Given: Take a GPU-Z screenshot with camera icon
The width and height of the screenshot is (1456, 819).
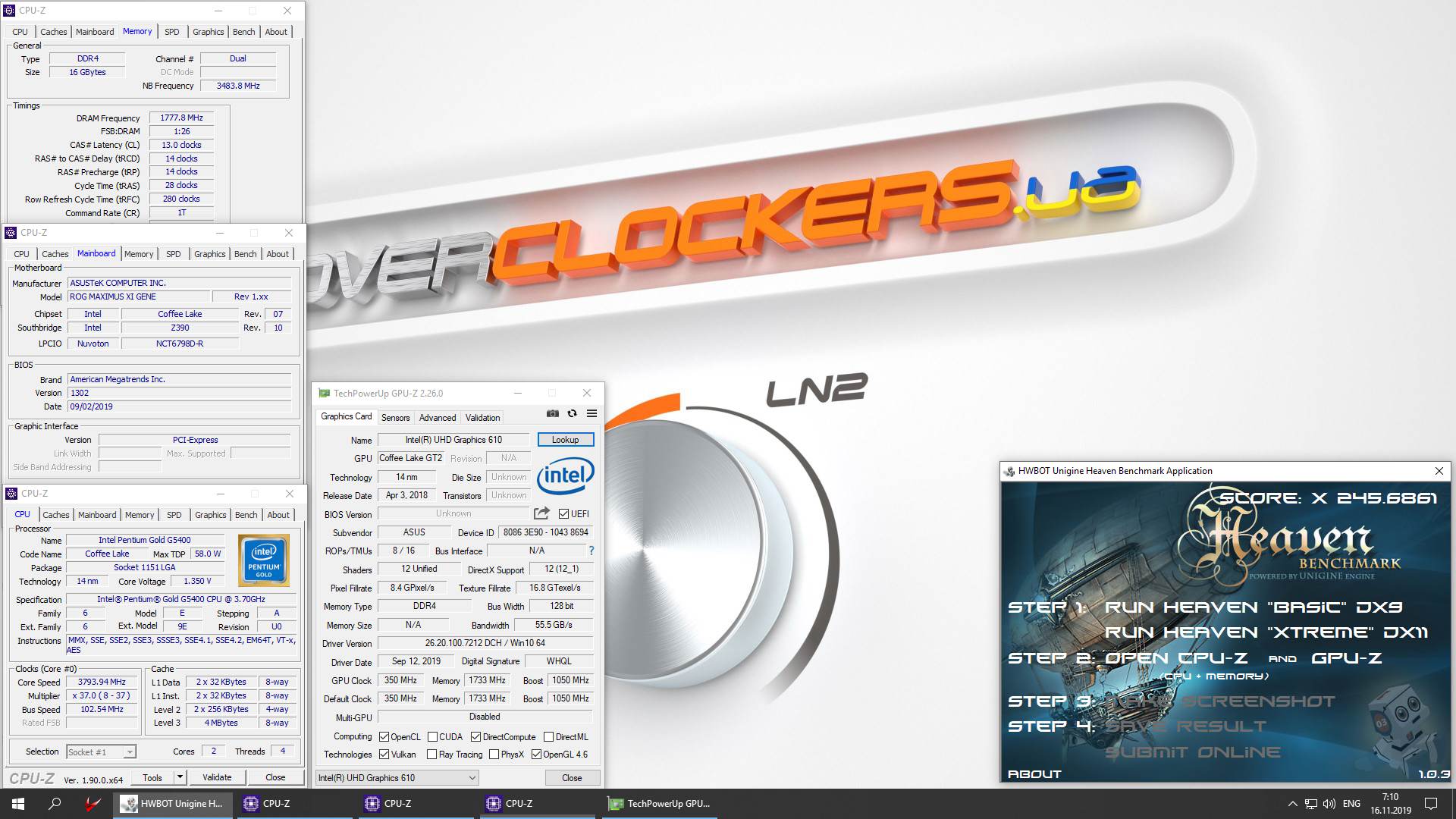Looking at the screenshot, I should (553, 414).
